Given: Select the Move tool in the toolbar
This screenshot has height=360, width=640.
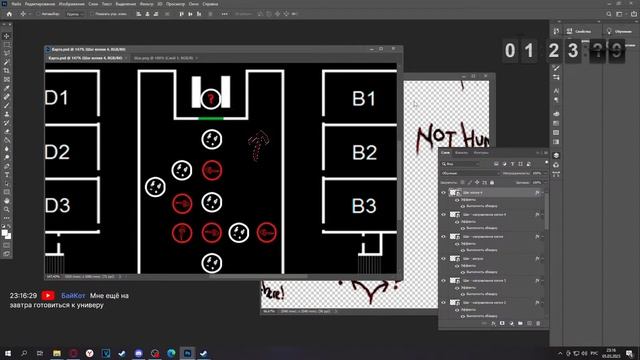Looking at the screenshot, I should [7, 36].
